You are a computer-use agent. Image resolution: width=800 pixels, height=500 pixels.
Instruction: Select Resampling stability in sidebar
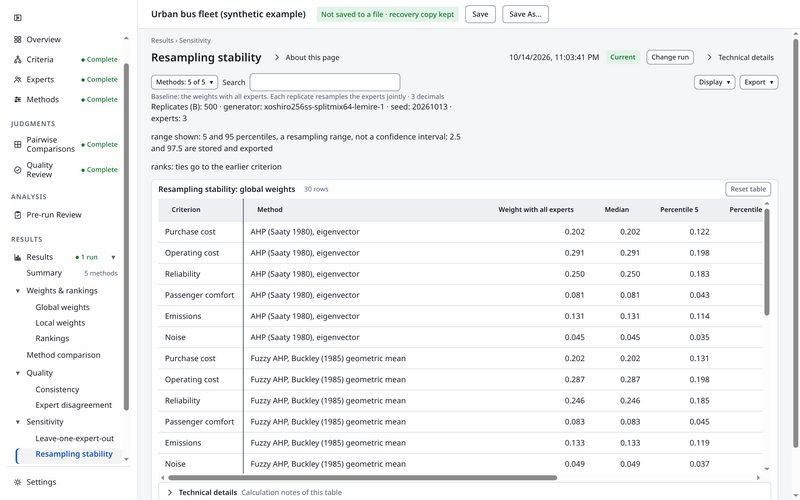coord(74,454)
